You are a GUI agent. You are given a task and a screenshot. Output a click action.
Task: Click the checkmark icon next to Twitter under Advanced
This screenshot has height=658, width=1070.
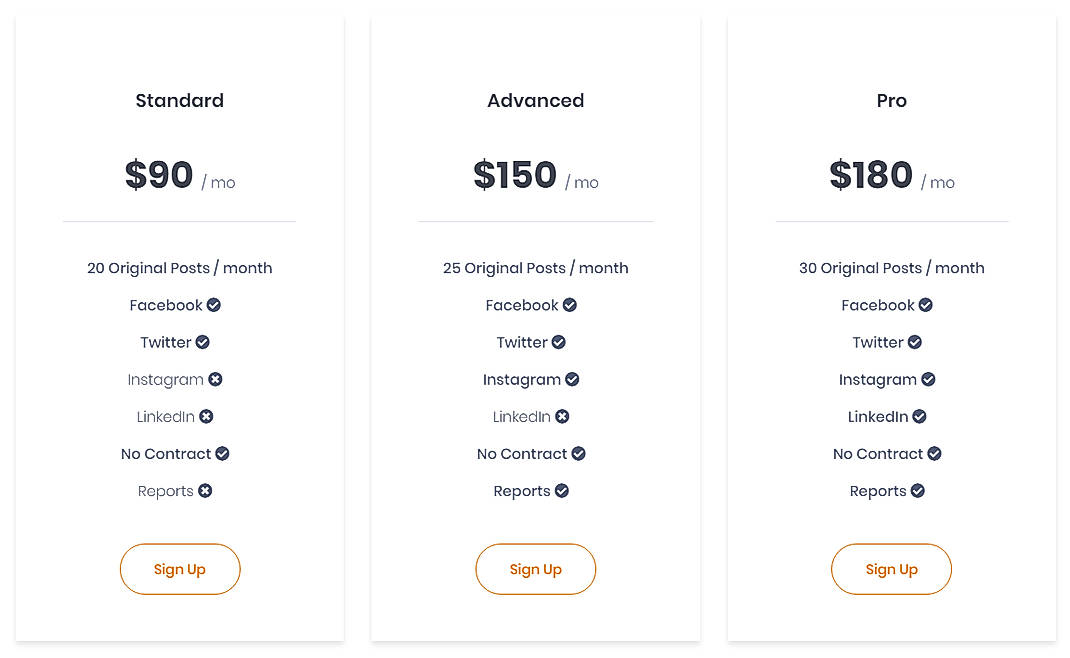point(559,342)
